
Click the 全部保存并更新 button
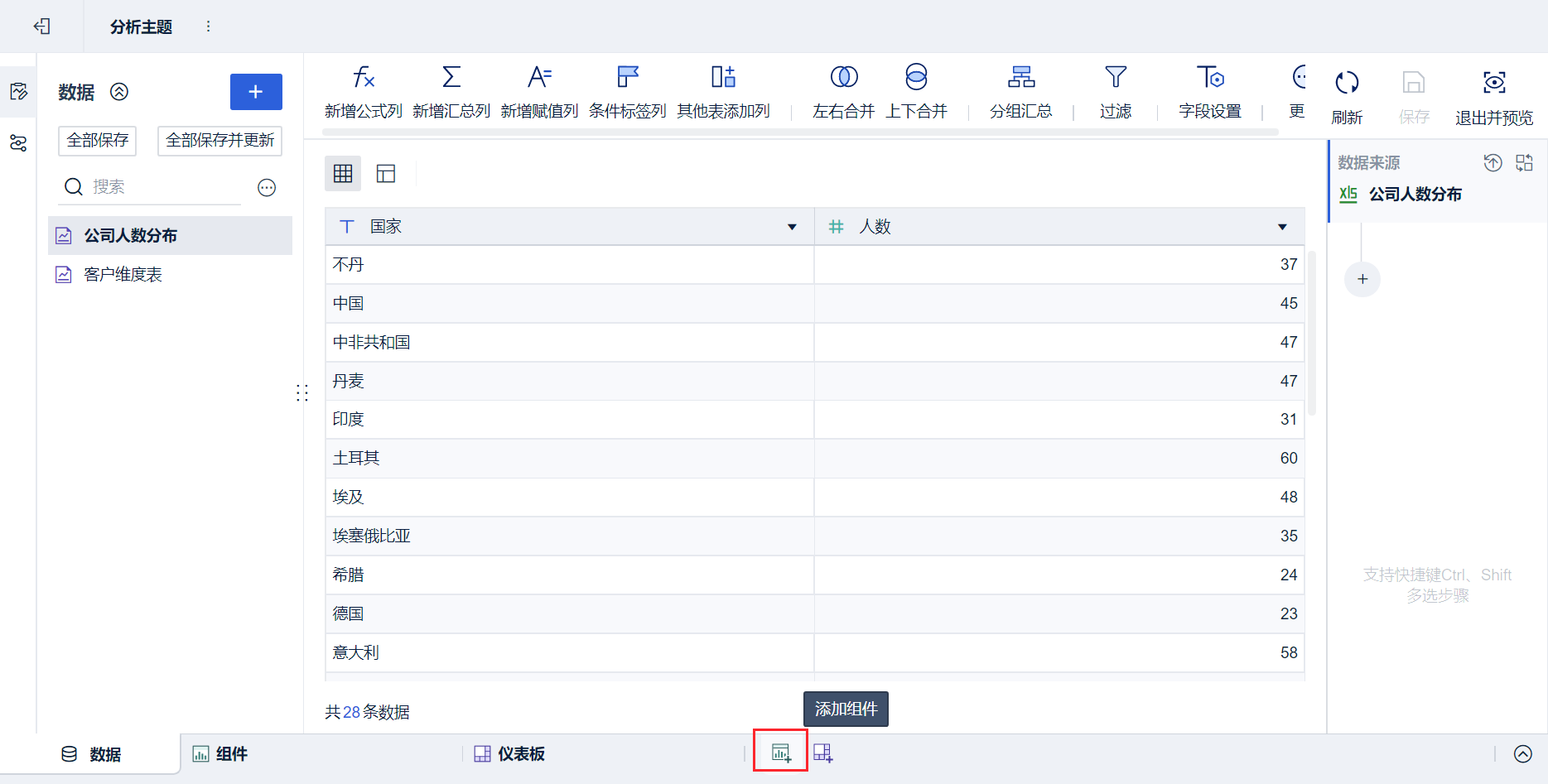[220, 141]
